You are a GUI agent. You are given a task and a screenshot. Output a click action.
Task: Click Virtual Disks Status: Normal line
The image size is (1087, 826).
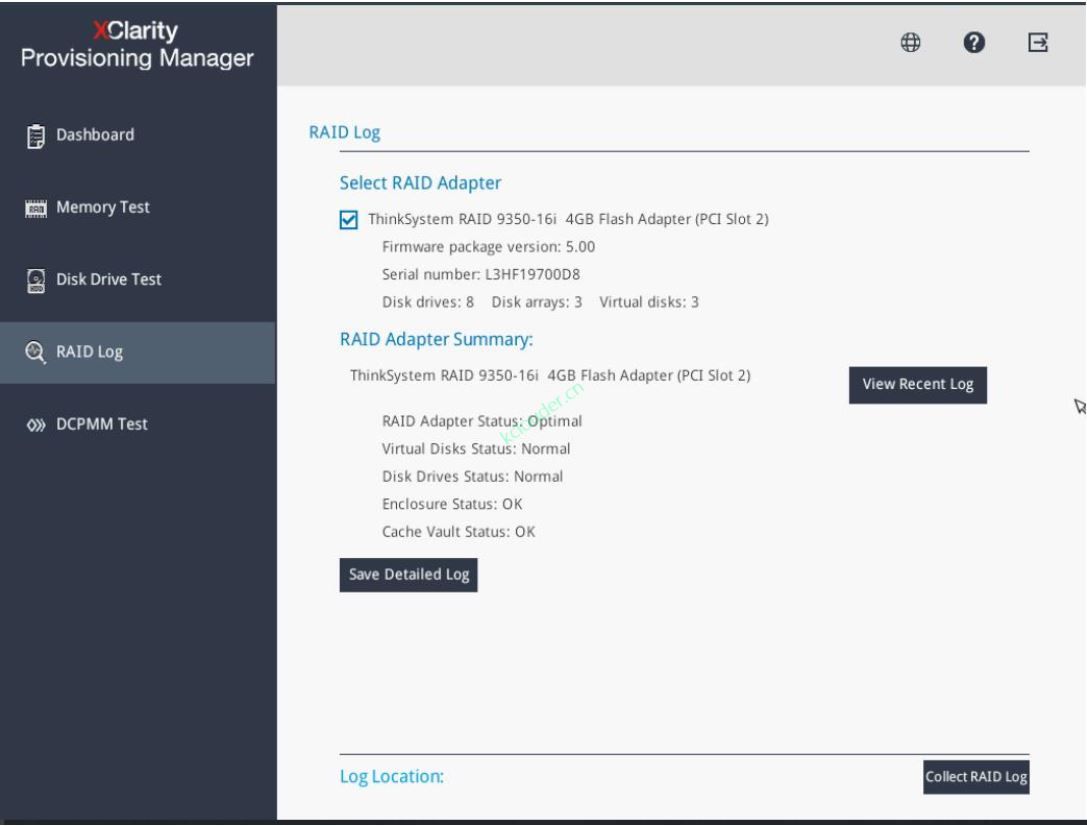(x=476, y=449)
